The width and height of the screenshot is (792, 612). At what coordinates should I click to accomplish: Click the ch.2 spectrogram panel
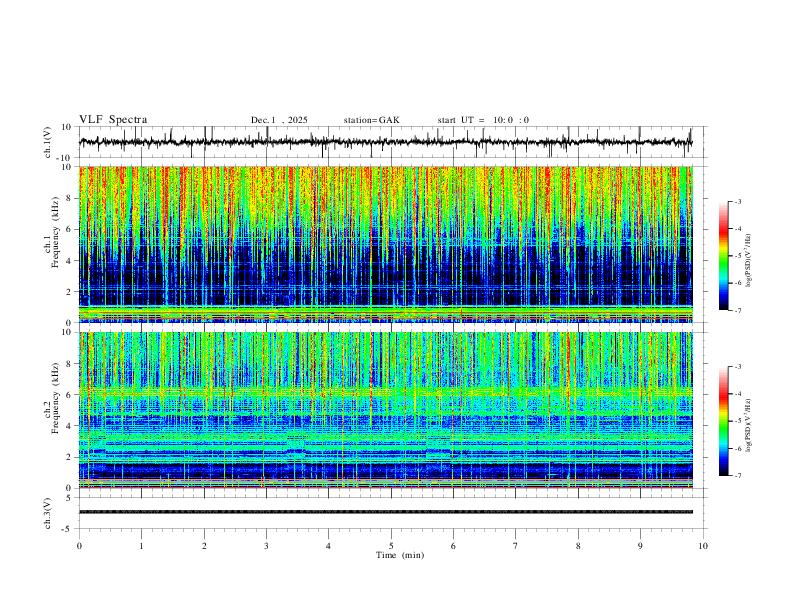point(386,410)
